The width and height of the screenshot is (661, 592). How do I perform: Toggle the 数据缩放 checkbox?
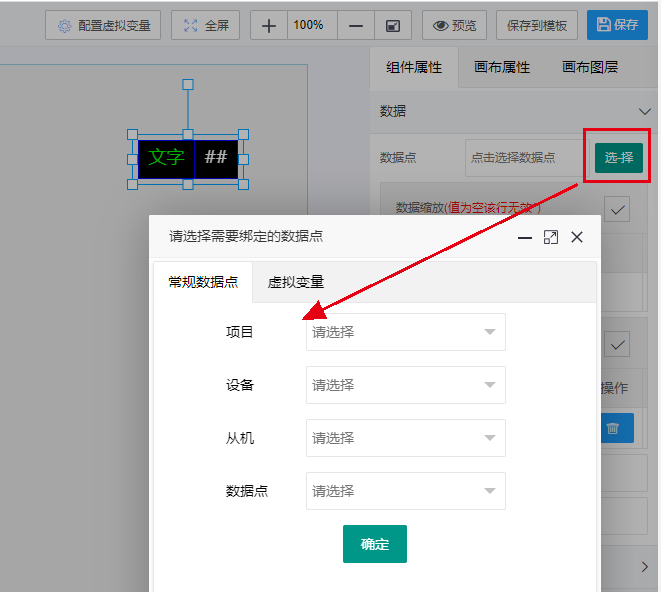point(618,209)
